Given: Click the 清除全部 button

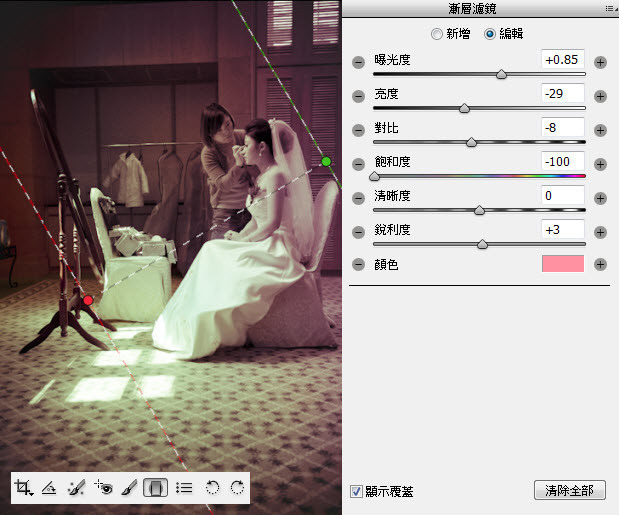Looking at the screenshot, I should 570,490.
